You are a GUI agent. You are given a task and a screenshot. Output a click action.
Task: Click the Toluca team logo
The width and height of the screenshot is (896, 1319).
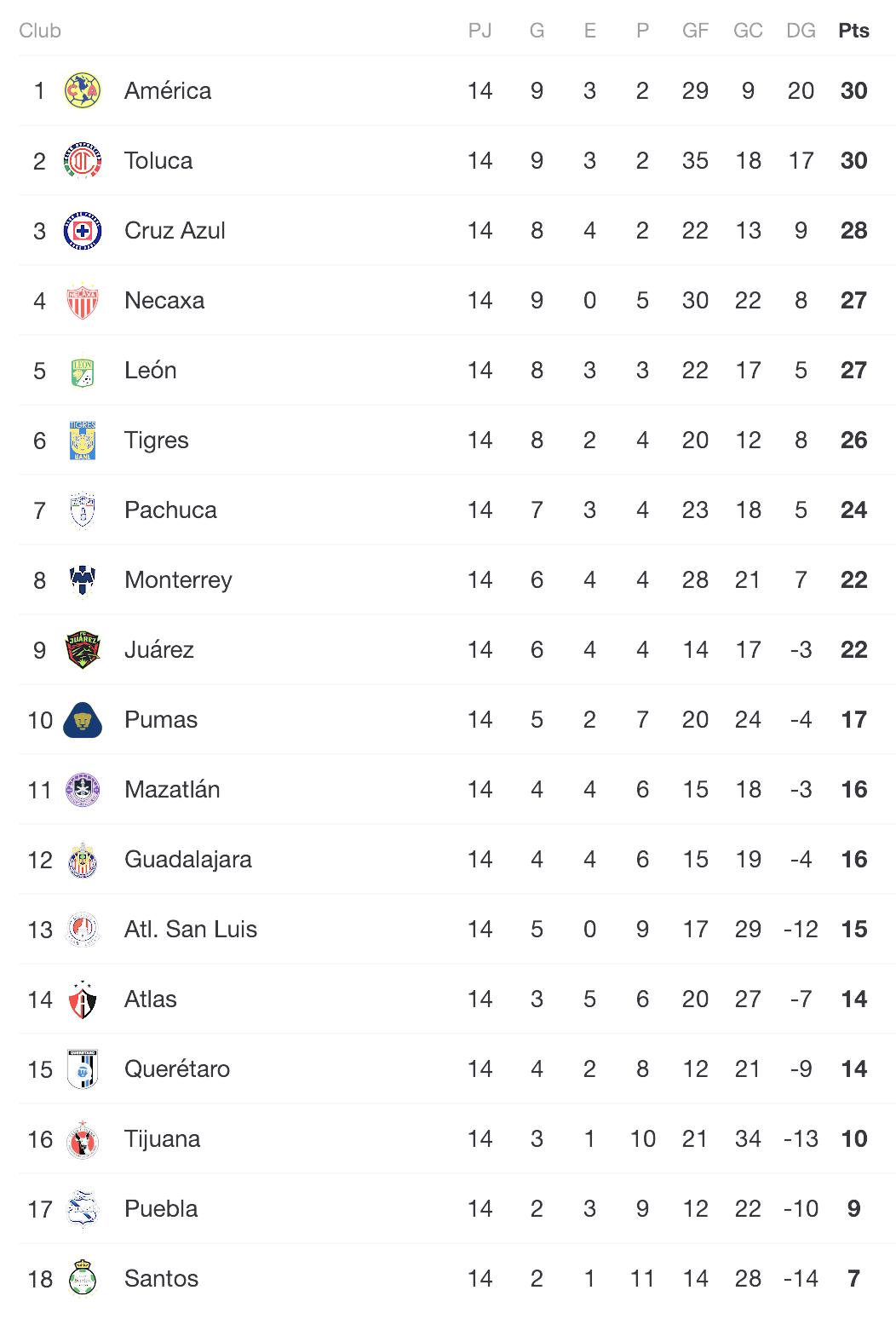tap(83, 161)
